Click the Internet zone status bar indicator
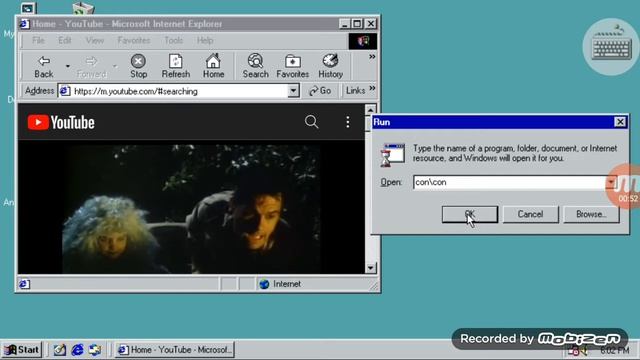This screenshot has height=360, width=640. 281,284
